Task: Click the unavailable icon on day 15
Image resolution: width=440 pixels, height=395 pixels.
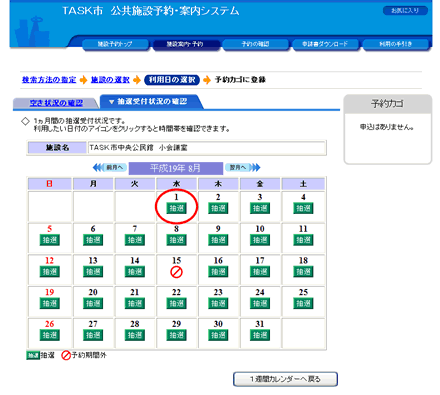Action: [x=176, y=272]
